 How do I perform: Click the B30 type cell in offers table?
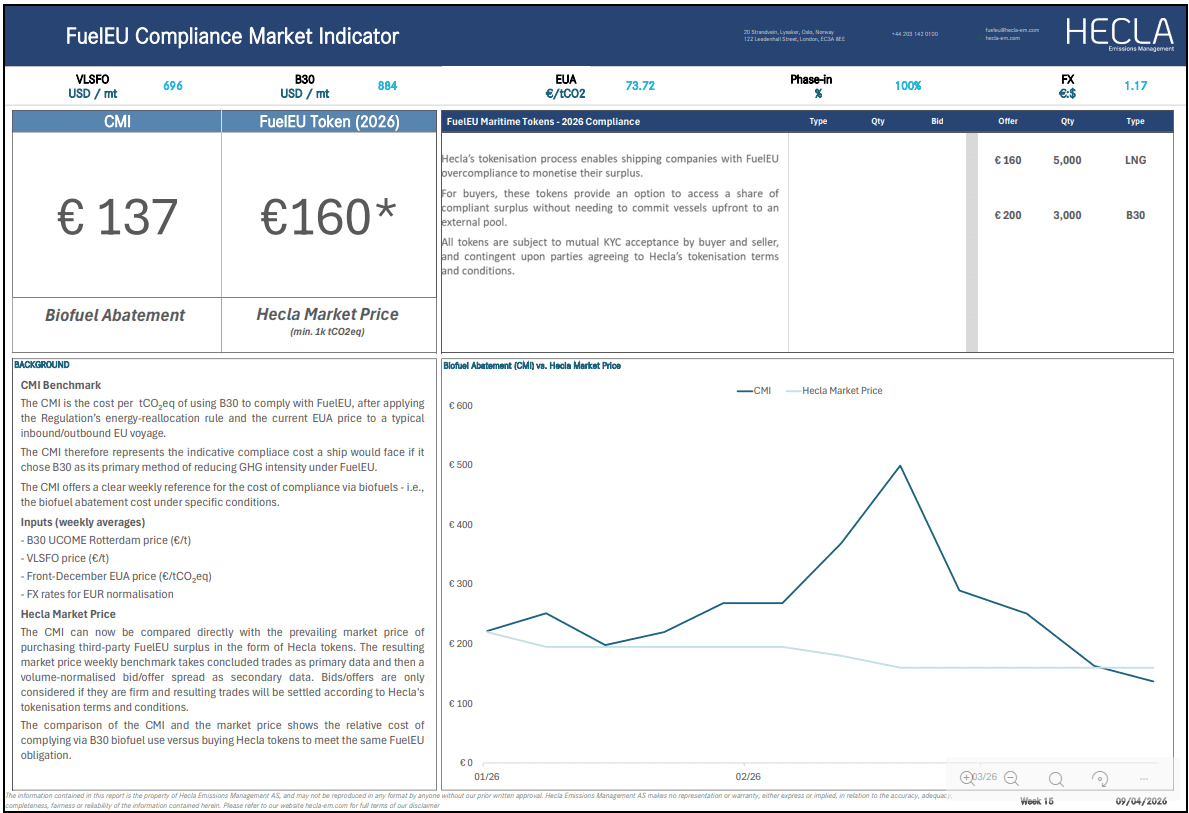tap(1135, 215)
